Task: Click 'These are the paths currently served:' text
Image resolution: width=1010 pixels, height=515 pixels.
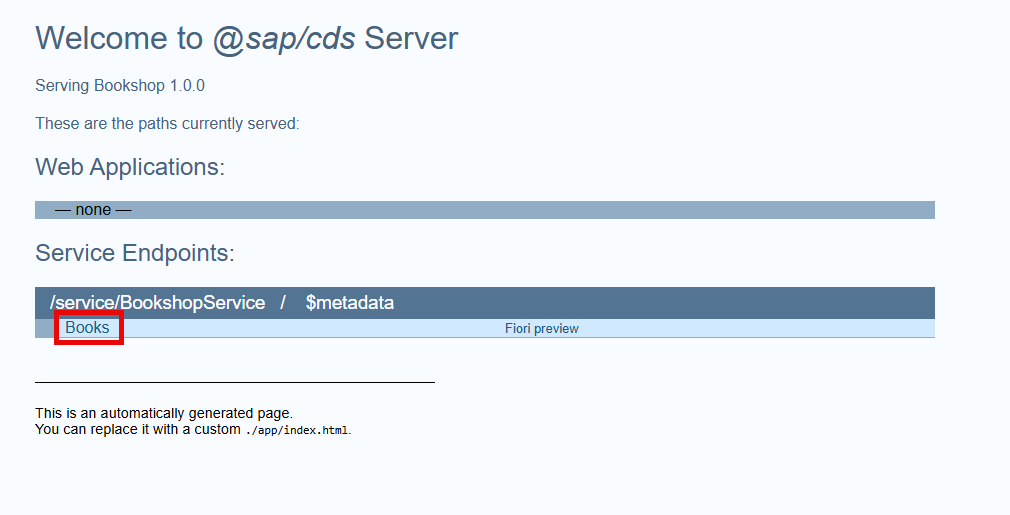Action: (x=167, y=124)
